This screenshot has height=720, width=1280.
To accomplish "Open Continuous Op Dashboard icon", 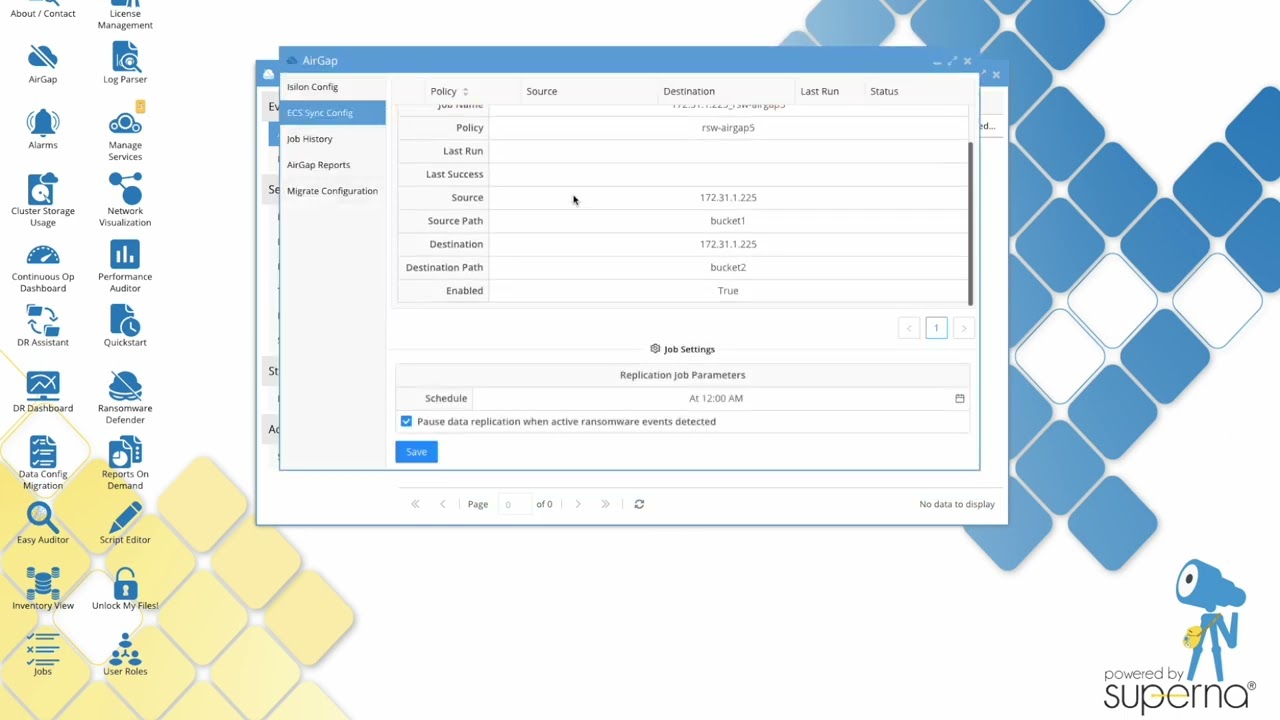I will 42,266.
